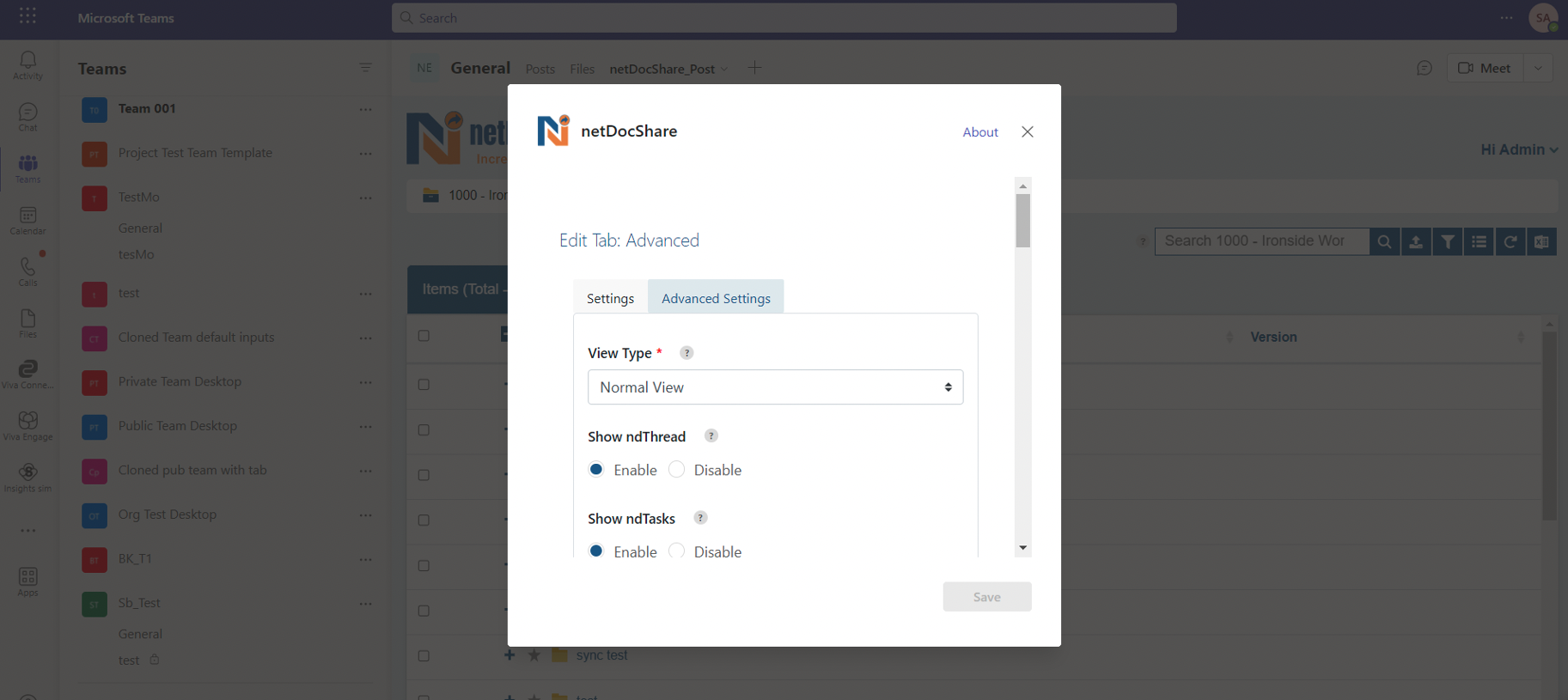Open the profile avatar SA
The width and height of the screenshot is (1568, 700).
tap(1544, 17)
